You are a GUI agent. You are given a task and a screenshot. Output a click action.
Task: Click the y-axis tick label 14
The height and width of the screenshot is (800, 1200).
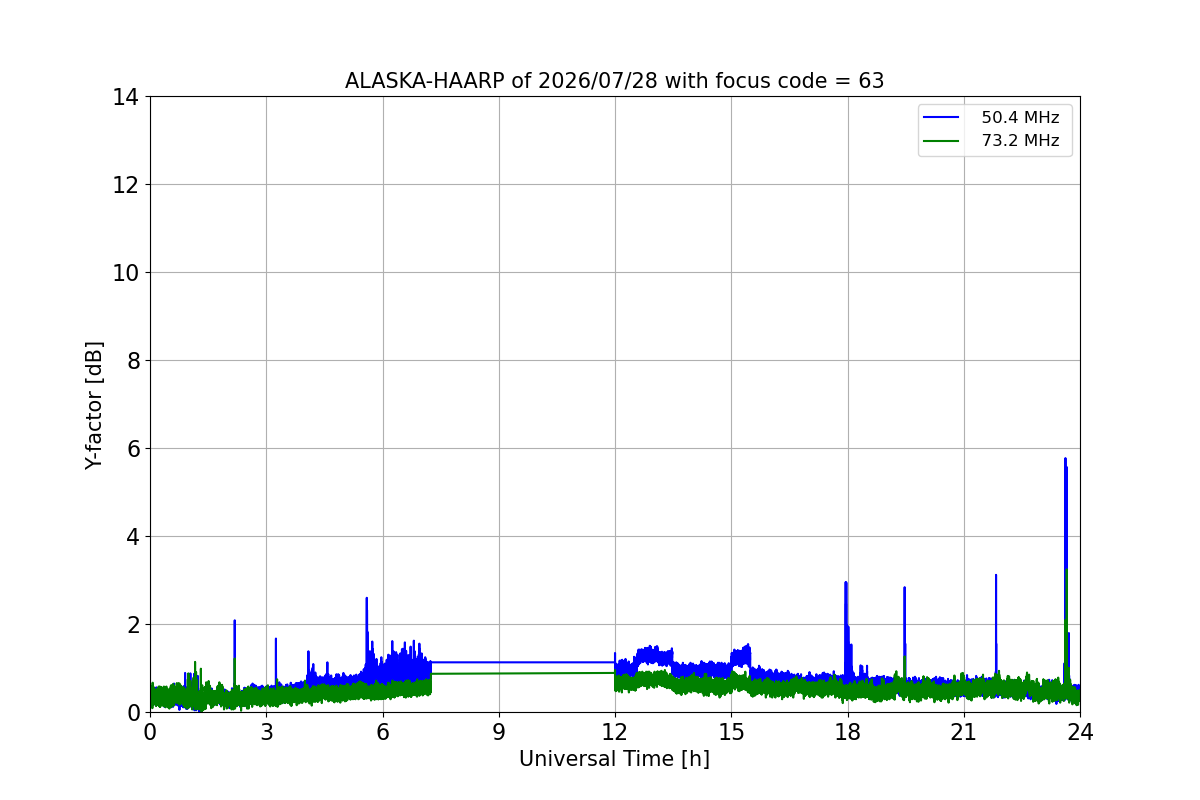tap(125, 97)
